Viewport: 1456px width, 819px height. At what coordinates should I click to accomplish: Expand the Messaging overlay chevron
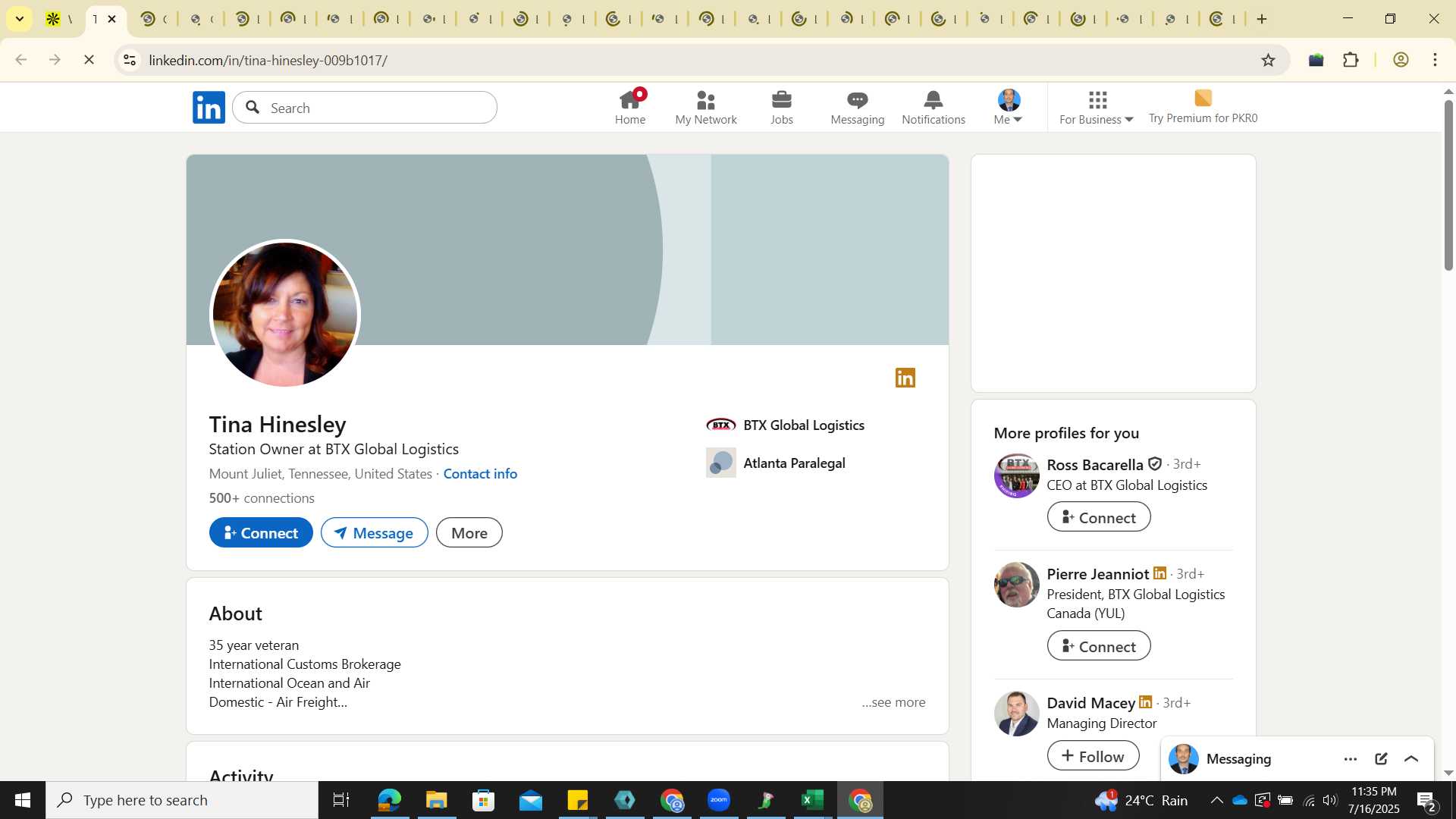[x=1411, y=758]
